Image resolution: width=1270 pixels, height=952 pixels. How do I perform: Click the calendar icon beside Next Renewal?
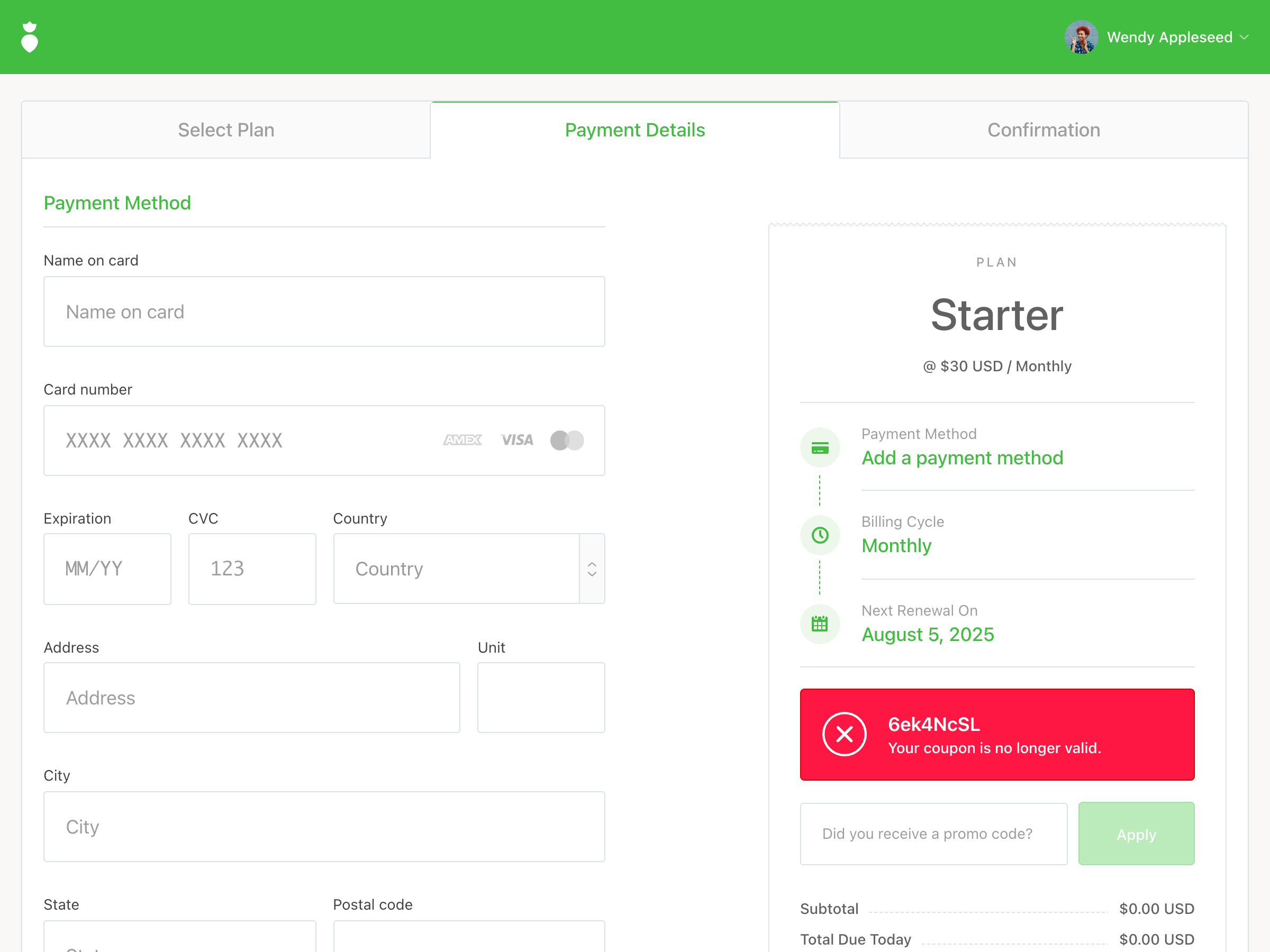[x=819, y=624]
